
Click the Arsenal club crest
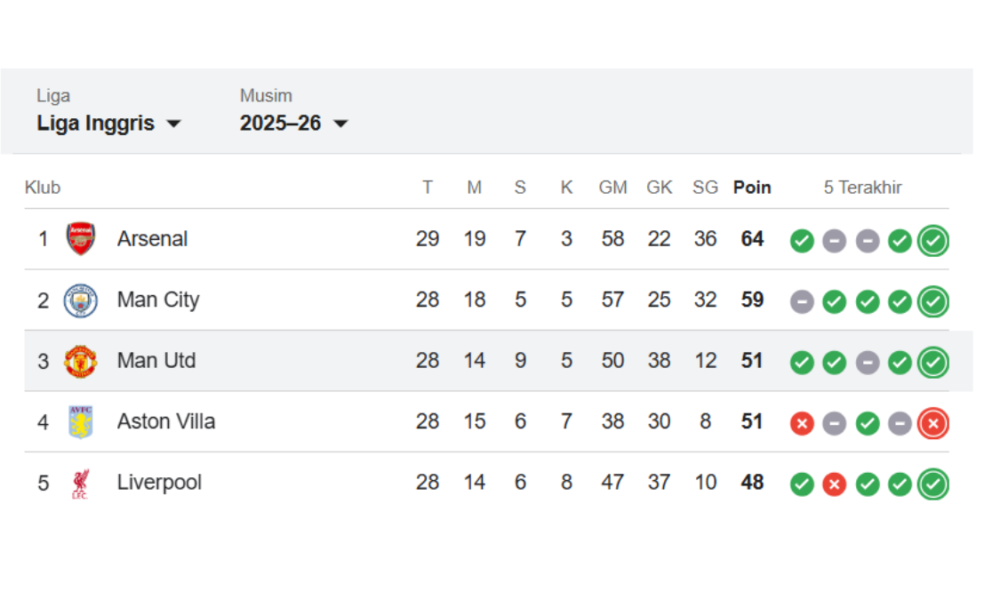pyautogui.click(x=81, y=239)
